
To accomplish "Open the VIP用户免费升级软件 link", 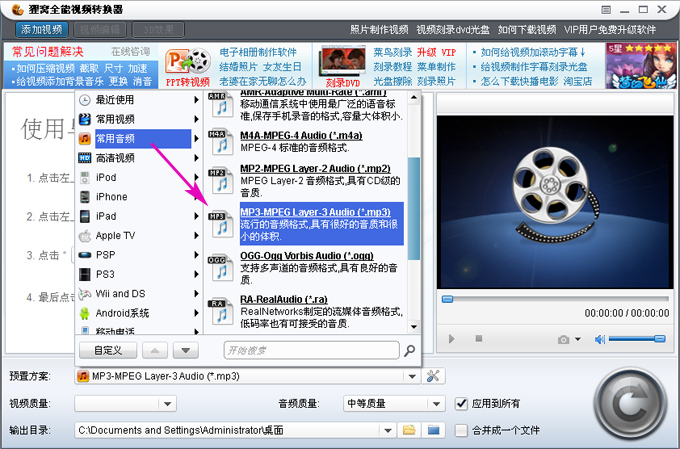I will point(610,29).
